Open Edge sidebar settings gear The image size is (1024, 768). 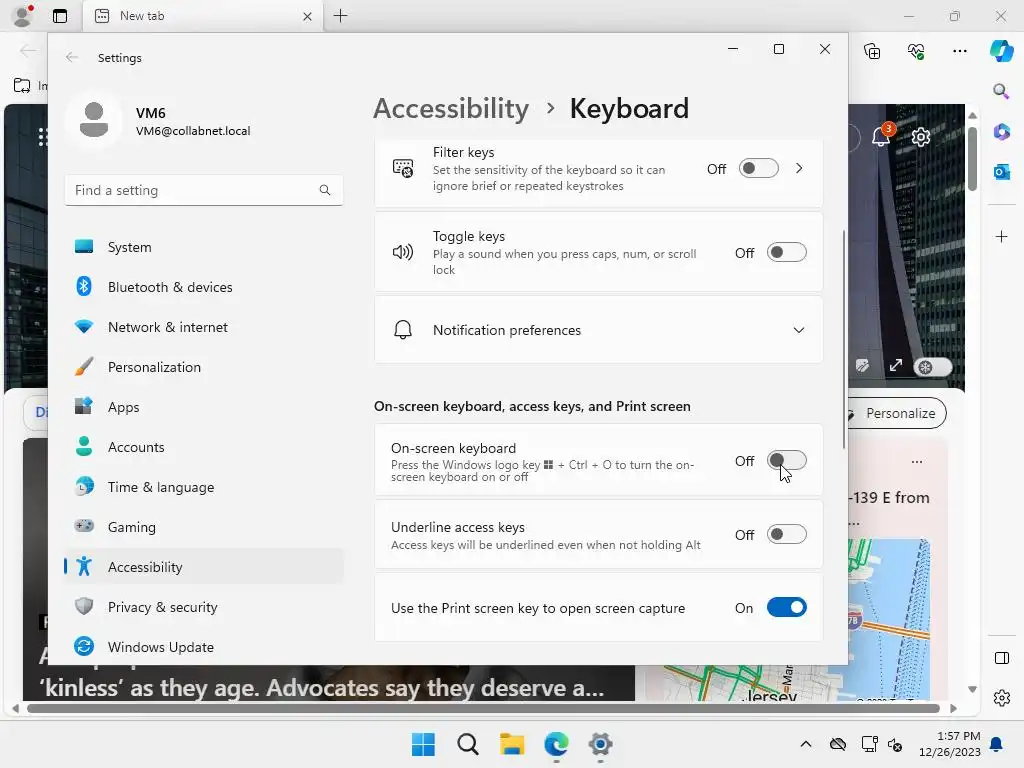[x=1001, y=698]
